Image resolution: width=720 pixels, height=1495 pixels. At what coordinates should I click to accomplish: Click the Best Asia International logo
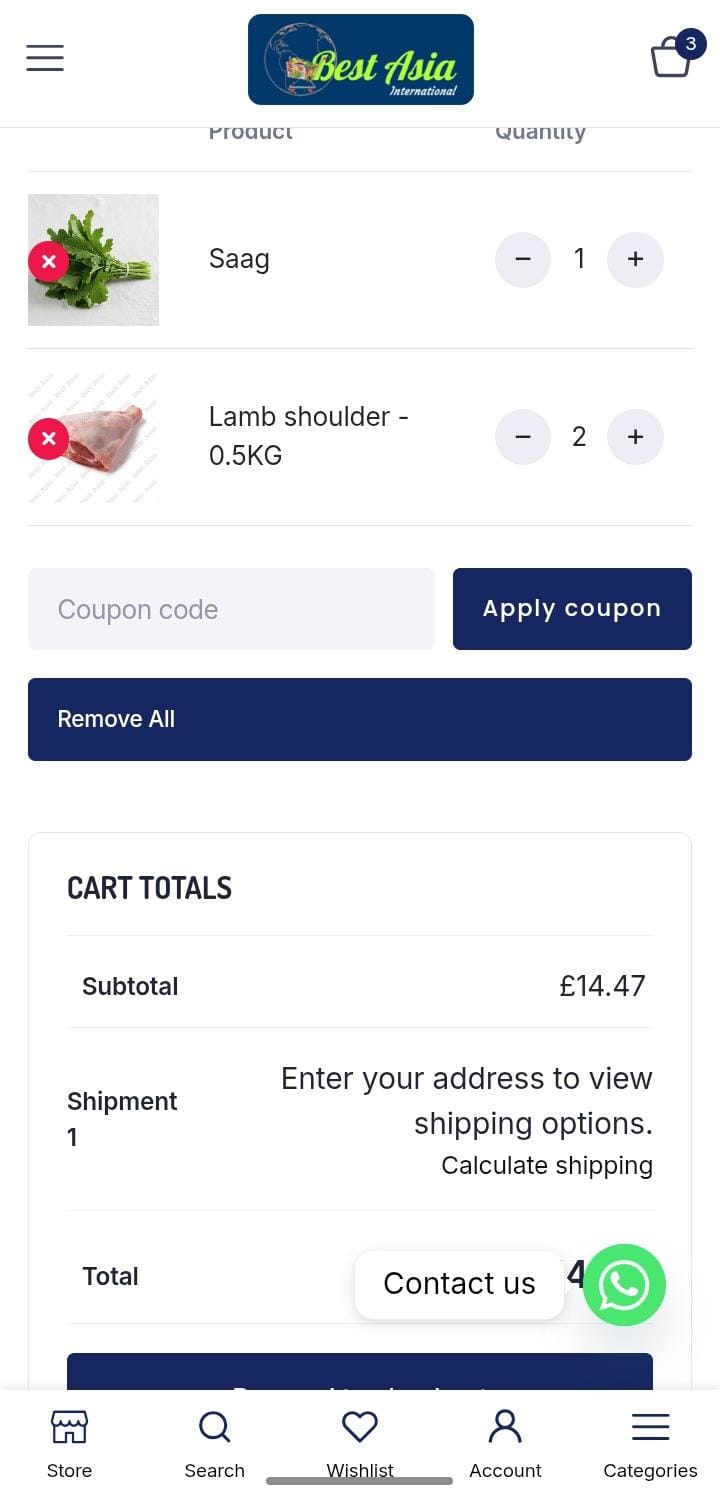361,60
